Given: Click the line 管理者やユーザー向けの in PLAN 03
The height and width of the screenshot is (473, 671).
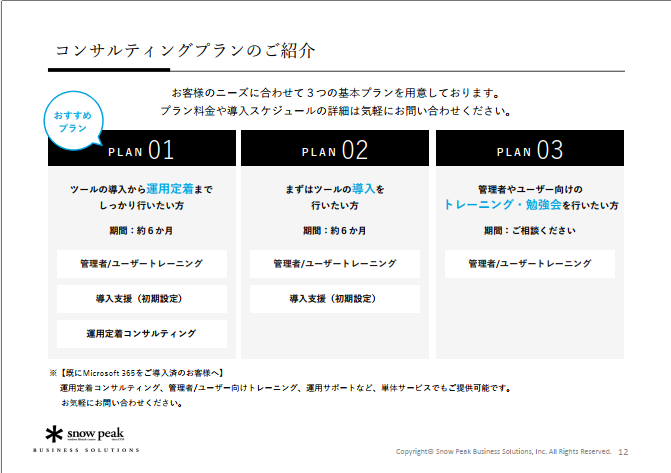Looking at the screenshot, I should click(x=530, y=189).
